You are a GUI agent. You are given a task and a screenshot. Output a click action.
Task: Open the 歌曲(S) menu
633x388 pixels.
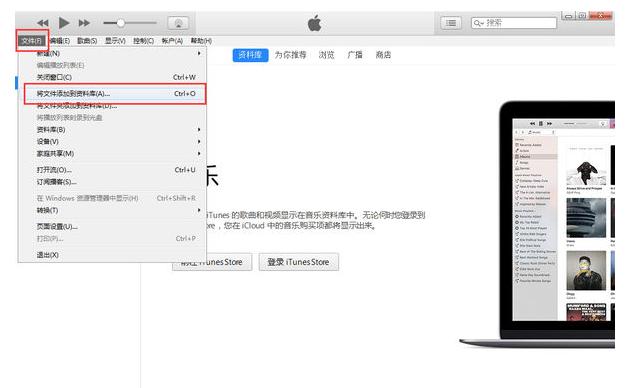[x=87, y=41]
